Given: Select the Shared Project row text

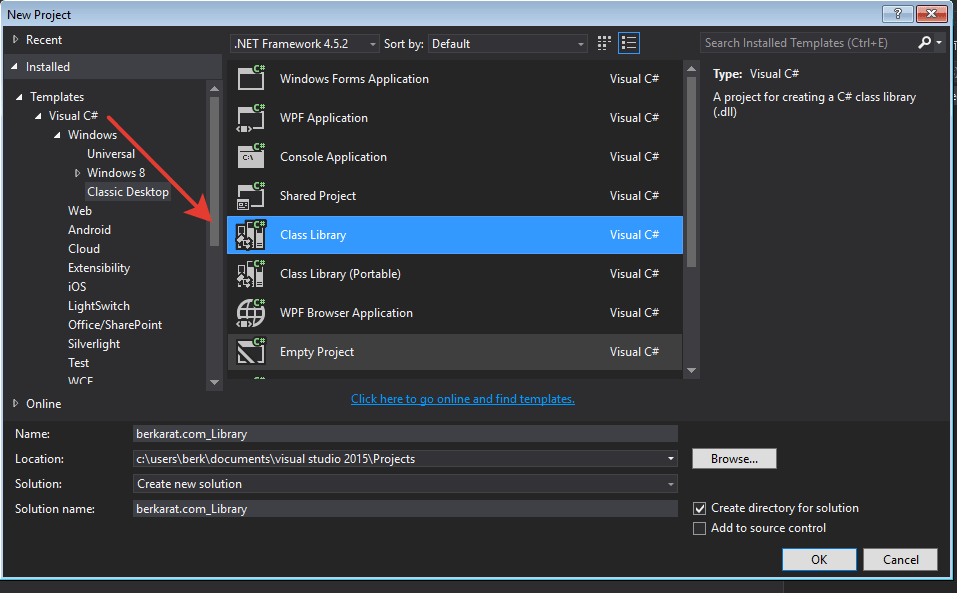Looking at the screenshot, I should tap(317, 196).
